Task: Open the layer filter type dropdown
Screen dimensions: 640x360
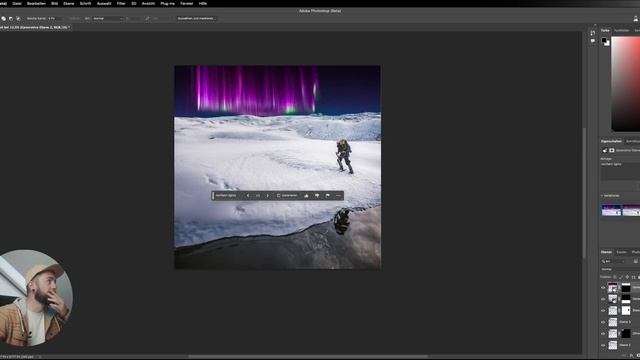Action: click(612, 261)
